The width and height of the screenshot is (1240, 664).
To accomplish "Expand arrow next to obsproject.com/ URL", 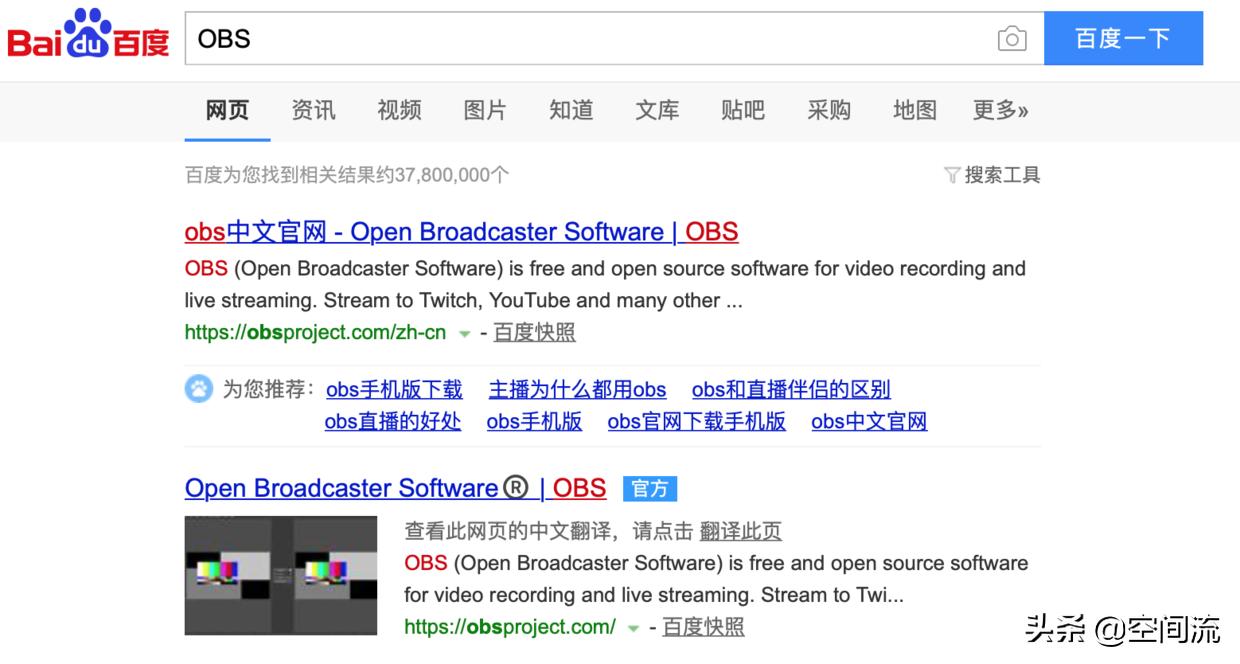I will click(x=633, y=628).
